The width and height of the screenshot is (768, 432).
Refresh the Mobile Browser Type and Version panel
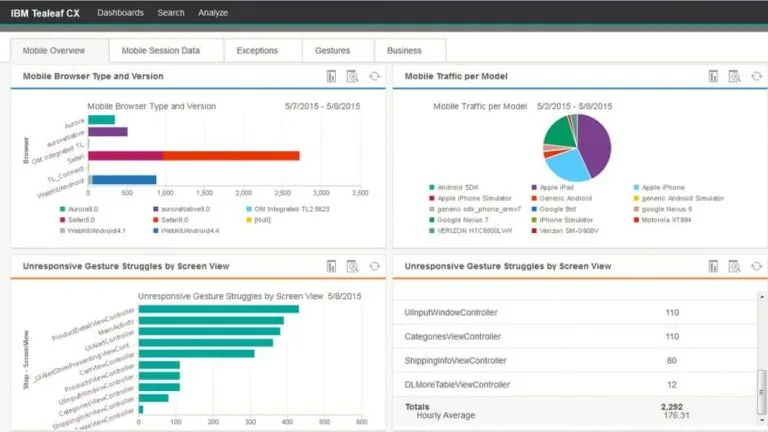click(x=375, y=76)
